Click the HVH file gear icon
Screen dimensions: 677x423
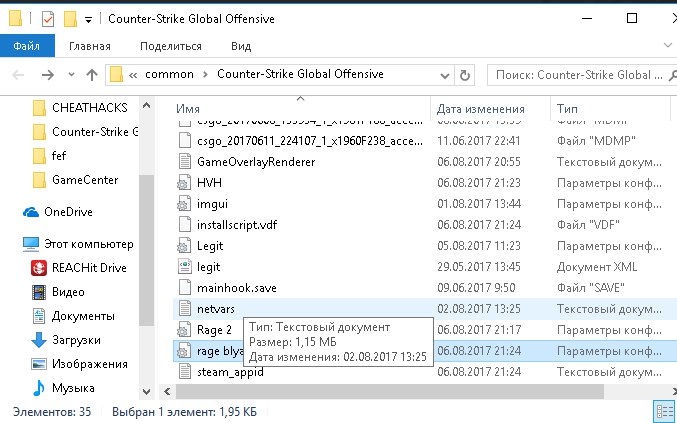tap(184, 183)
